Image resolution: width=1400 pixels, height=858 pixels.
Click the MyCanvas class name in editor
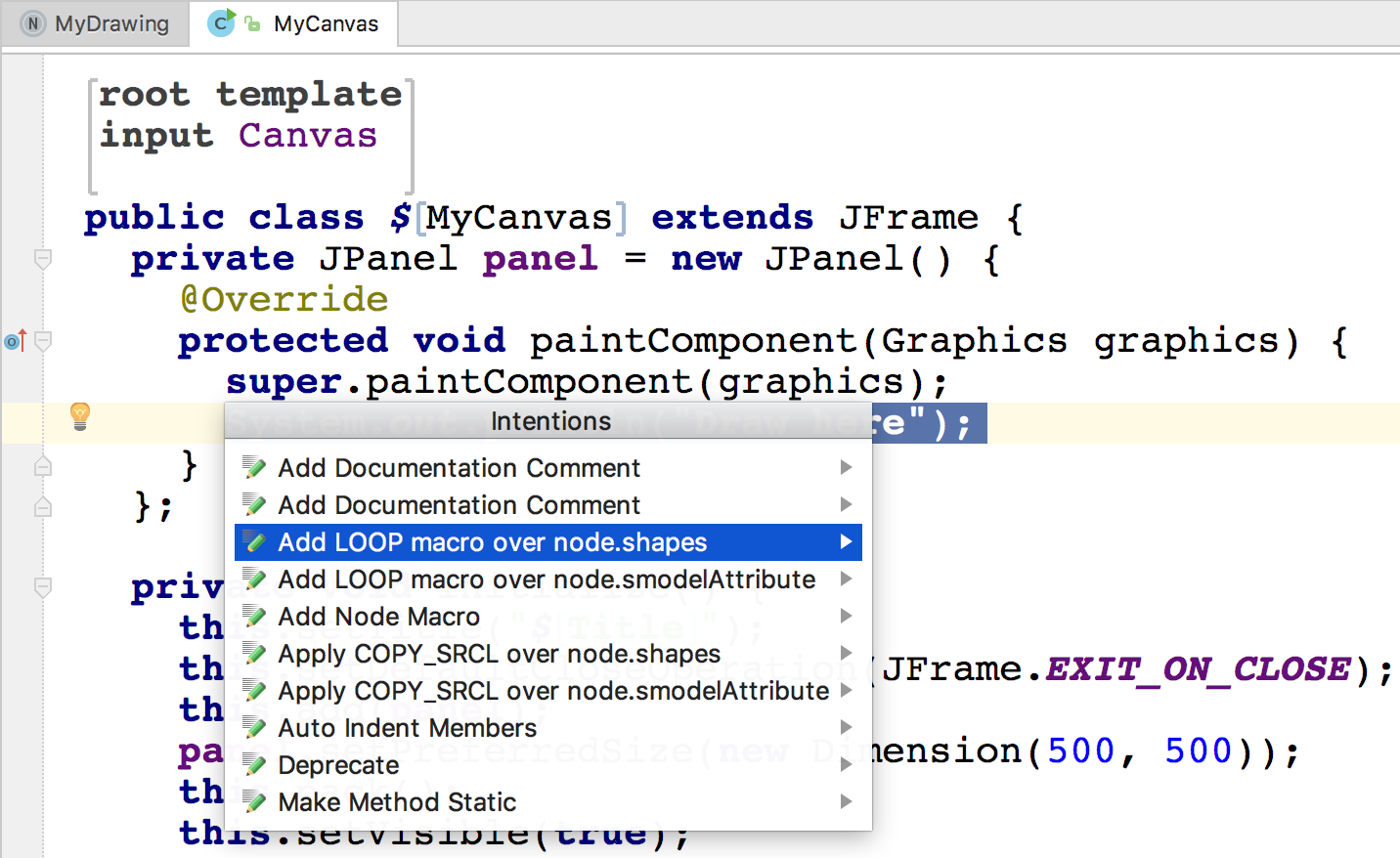[519, 217]
